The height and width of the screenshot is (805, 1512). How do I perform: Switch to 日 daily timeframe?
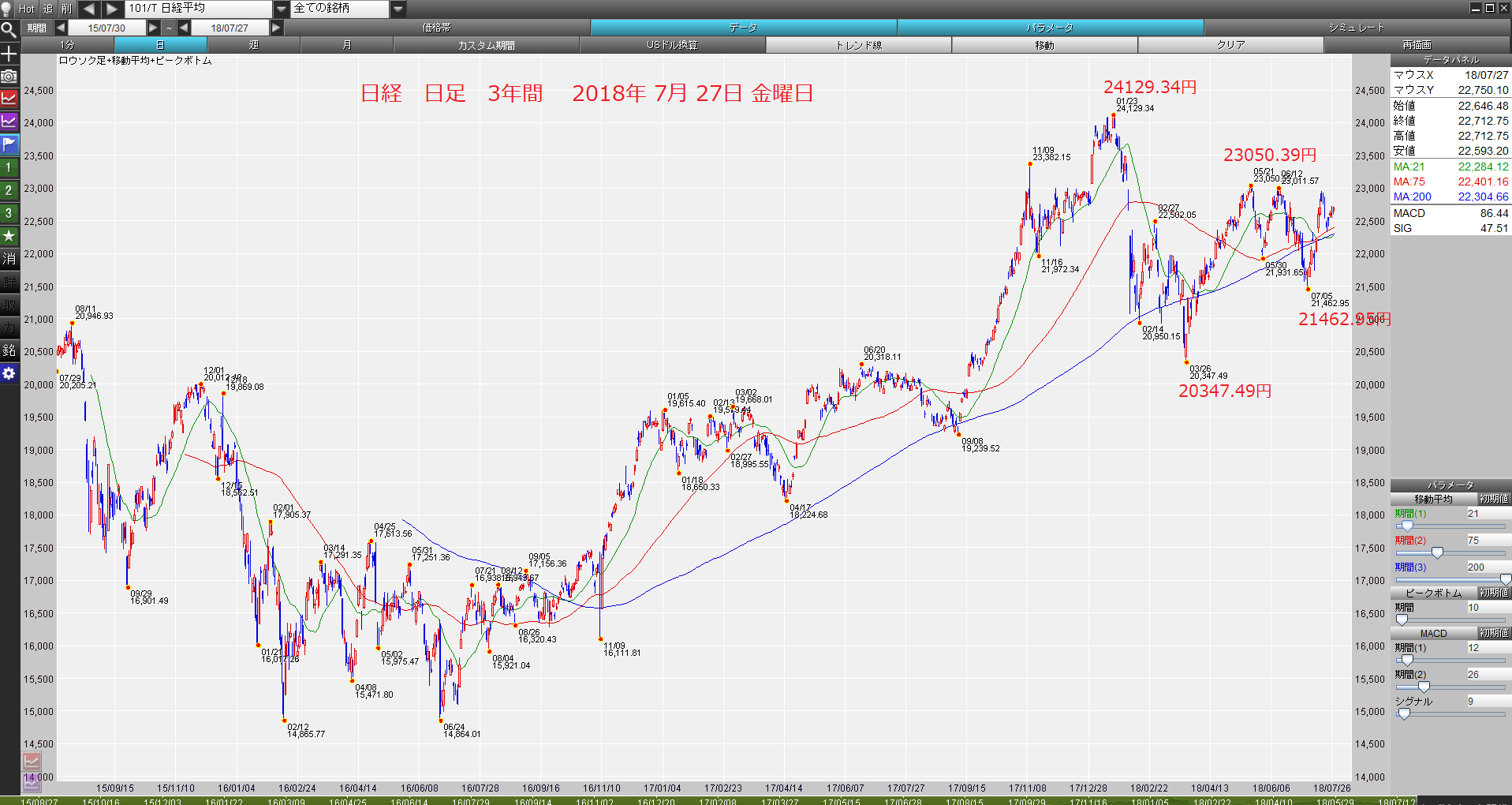click(x=160, y=45)
